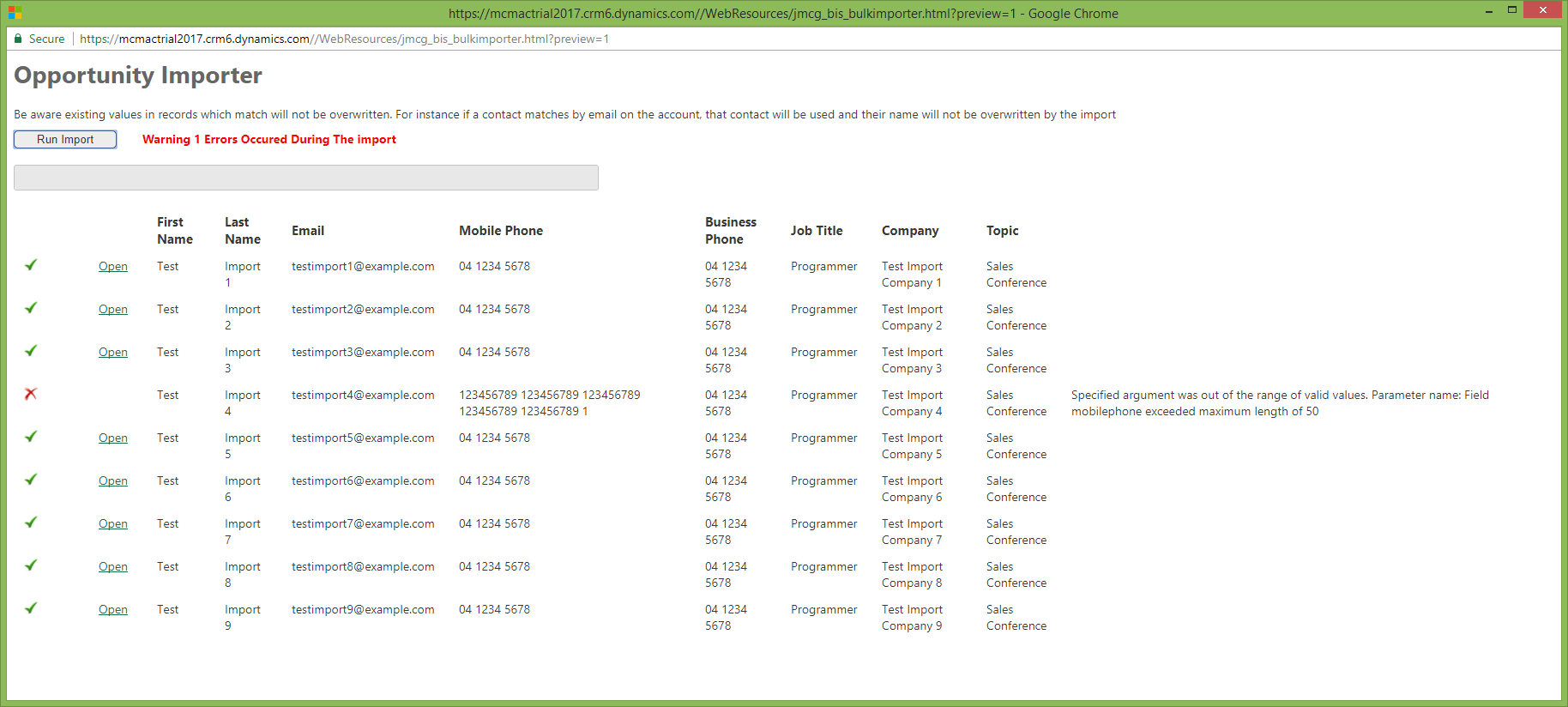Click green checkmark for Import 1 row

tap(31, 265)
